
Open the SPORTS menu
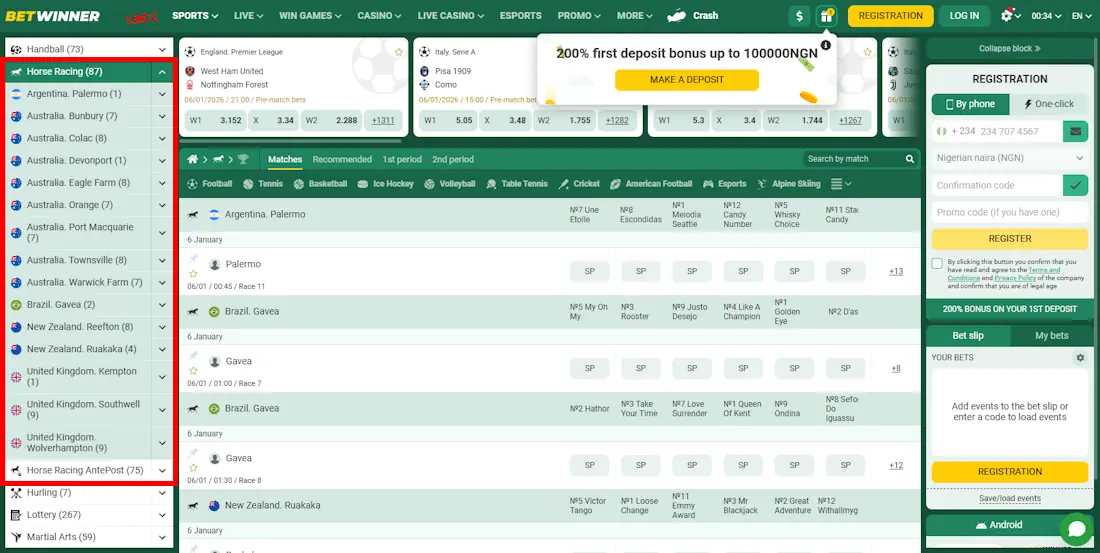coord(195,15)
